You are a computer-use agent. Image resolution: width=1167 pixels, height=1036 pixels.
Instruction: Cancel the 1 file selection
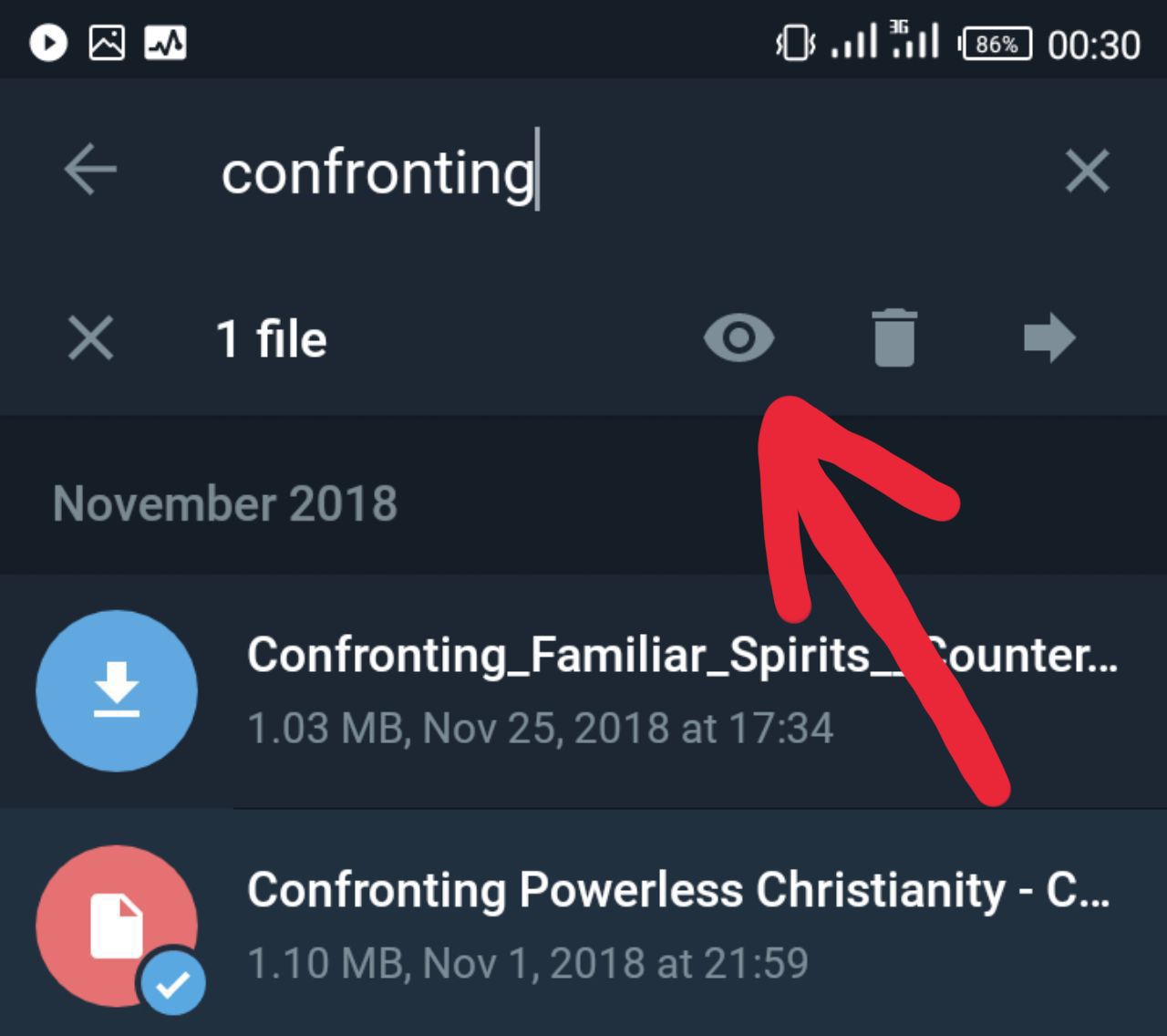(91, 338)
